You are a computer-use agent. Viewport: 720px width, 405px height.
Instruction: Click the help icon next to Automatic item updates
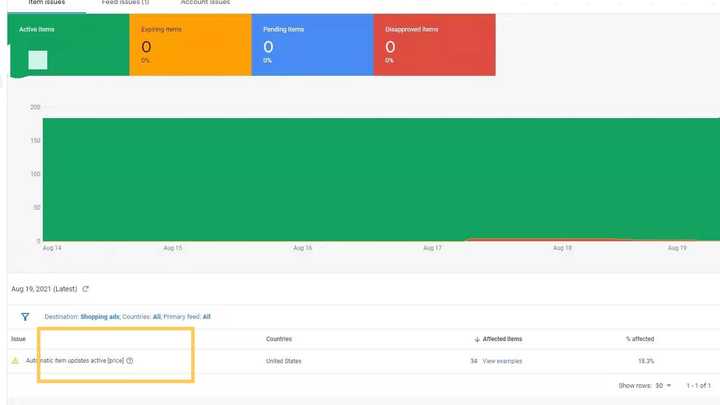pyautogui.click(x=129, y=361)
